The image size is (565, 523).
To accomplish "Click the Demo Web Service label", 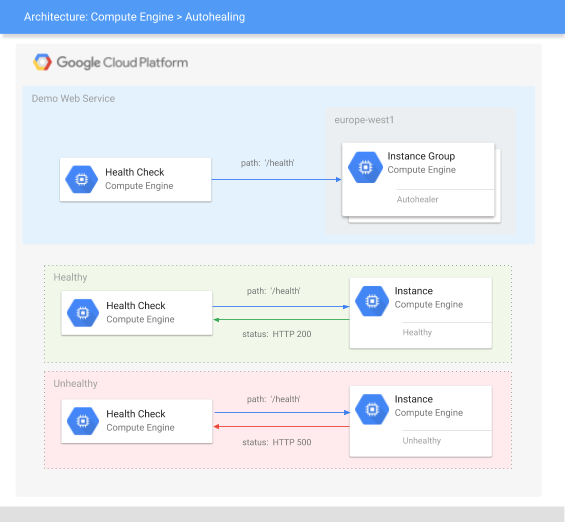I will 73,98.
